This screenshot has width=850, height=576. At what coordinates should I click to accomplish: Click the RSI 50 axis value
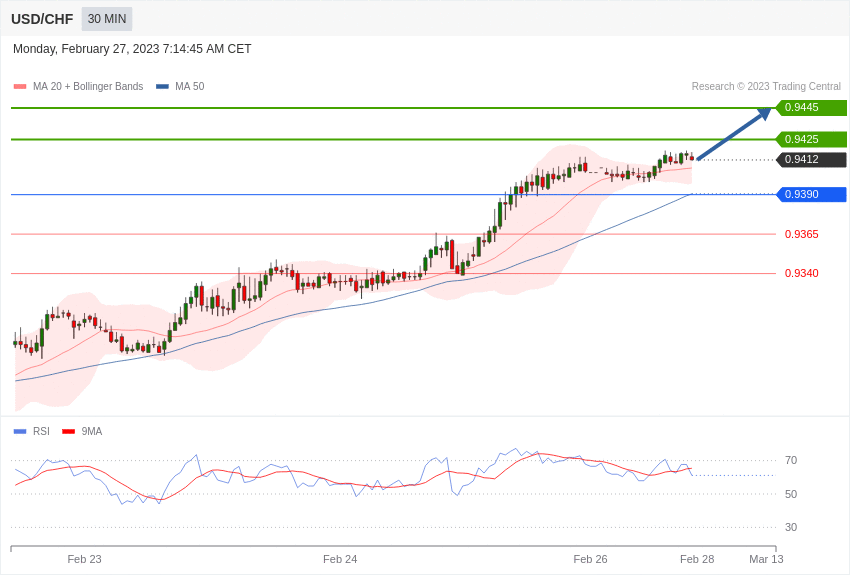coord(791,494)
